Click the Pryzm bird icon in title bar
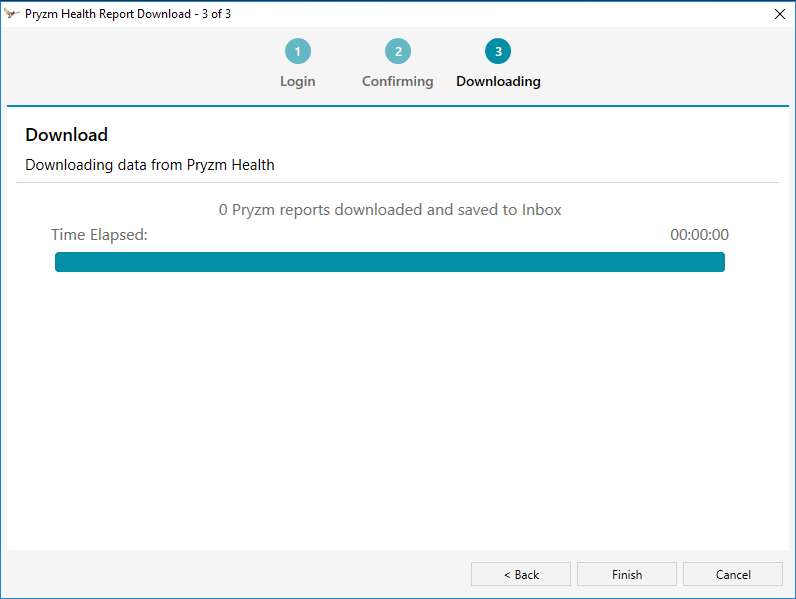This screenshot has height=599, width=796. (11, 13)
